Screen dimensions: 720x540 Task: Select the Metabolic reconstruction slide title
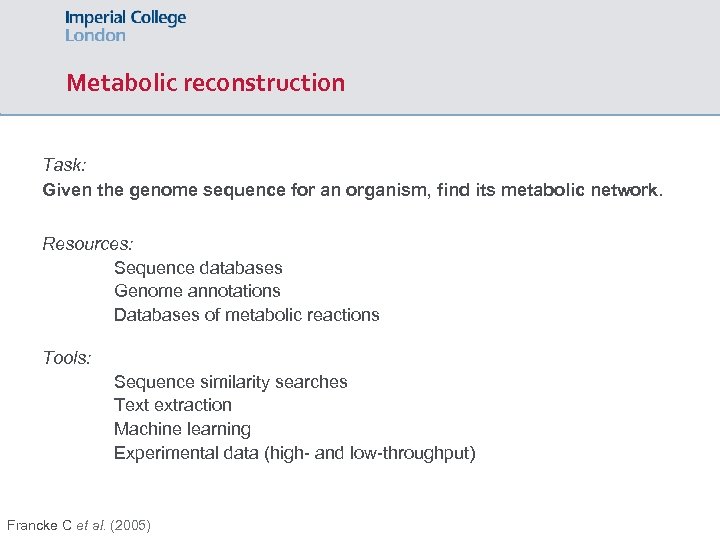pos(205,83)
